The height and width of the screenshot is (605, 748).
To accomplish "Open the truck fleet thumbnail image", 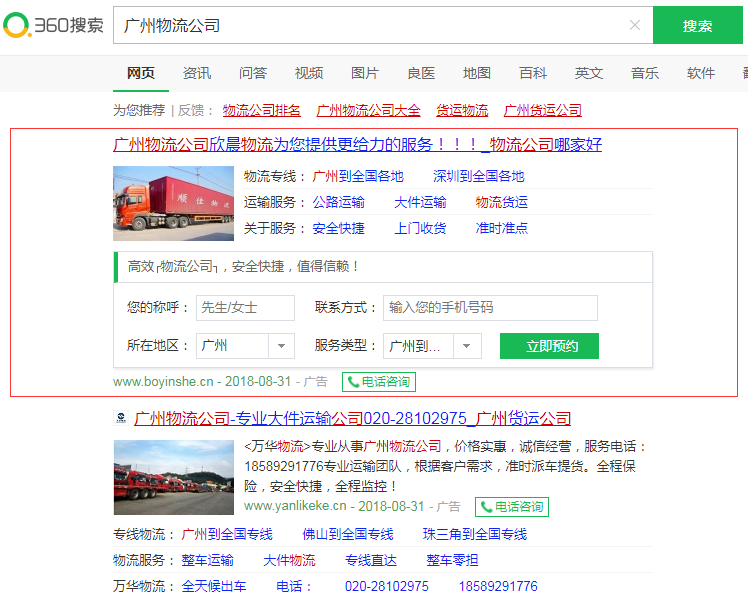I will click(x=173, y=477).
